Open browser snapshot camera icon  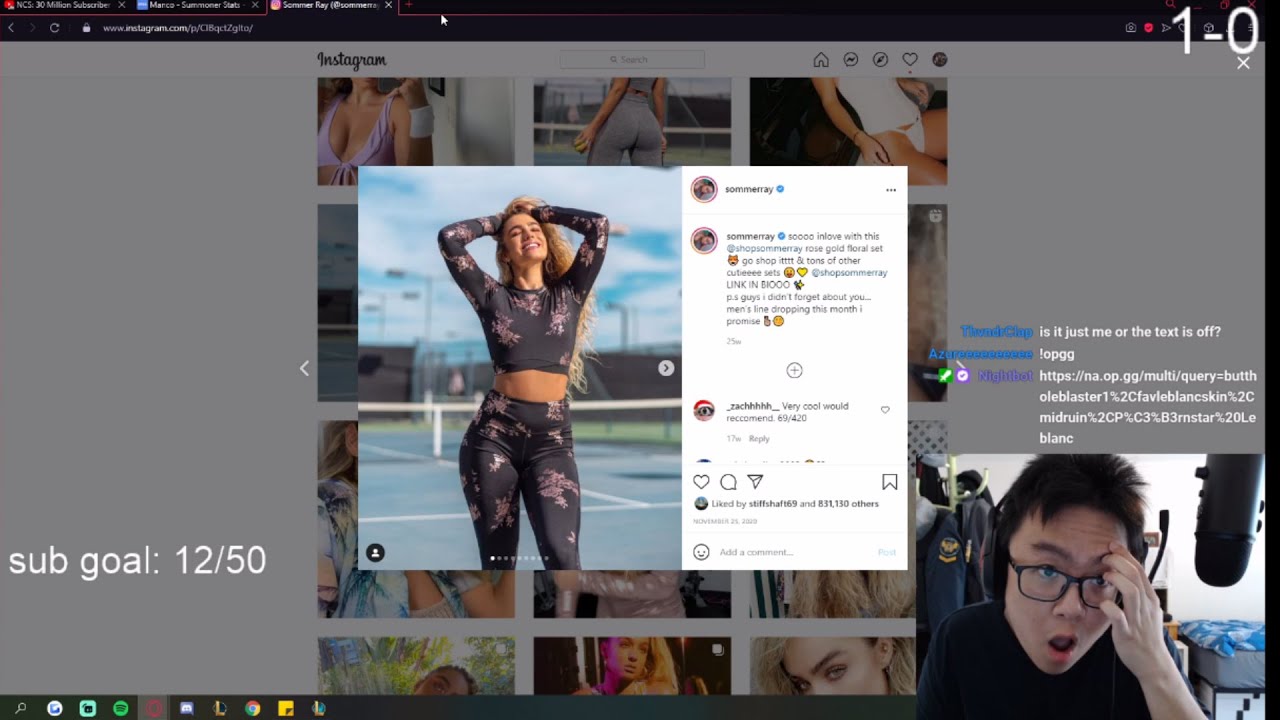(1131, 28)
